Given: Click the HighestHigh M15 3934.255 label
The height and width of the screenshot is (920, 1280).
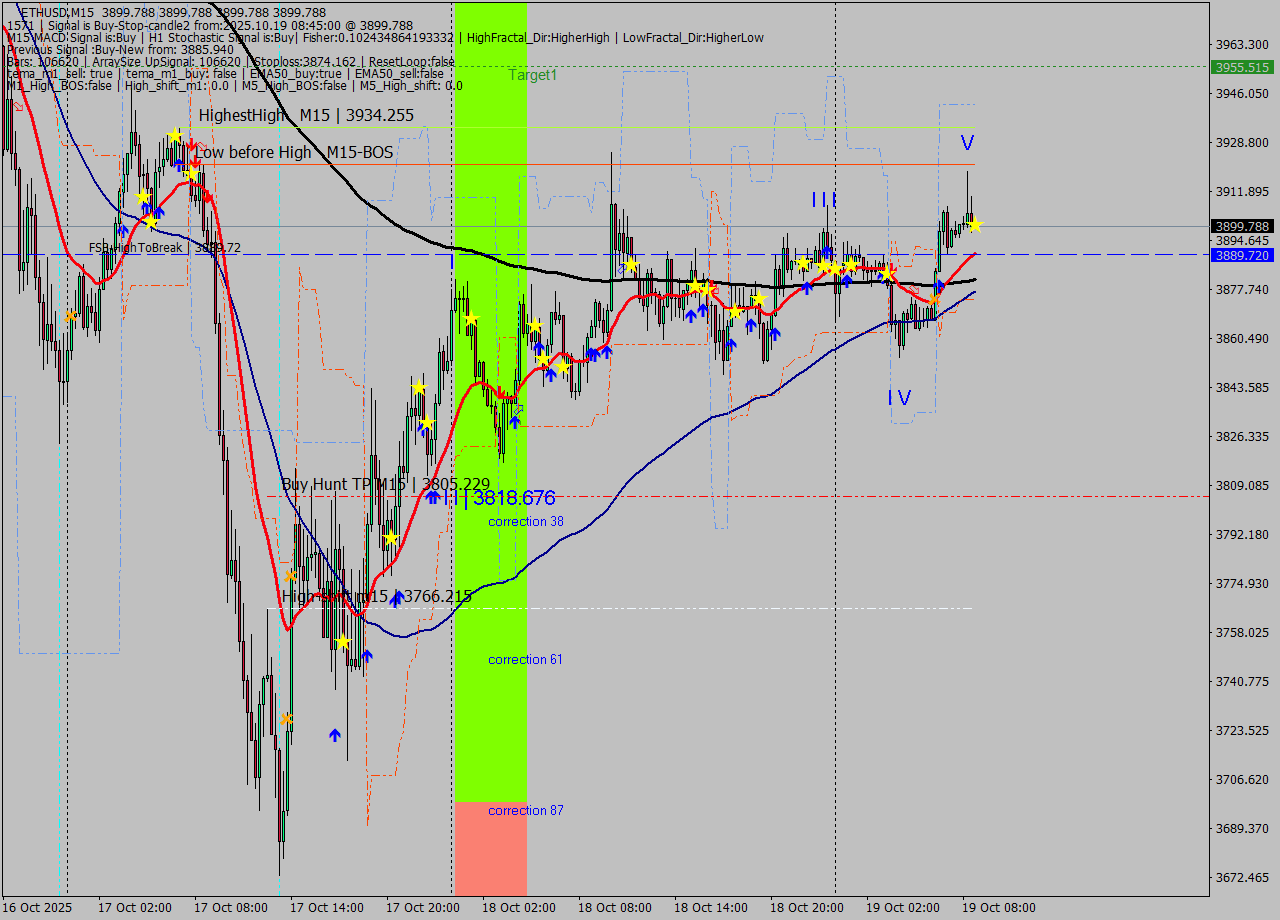Looking at the screenshot, I should pos(306,116).
